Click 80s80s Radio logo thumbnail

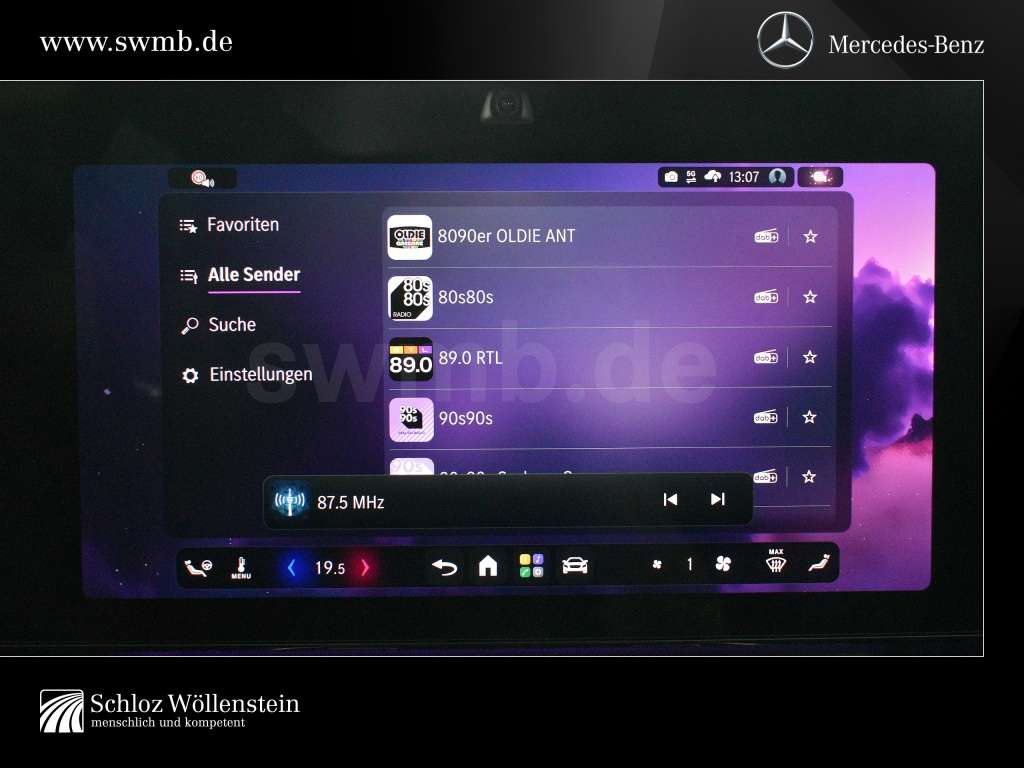click(x=410, y=298)
